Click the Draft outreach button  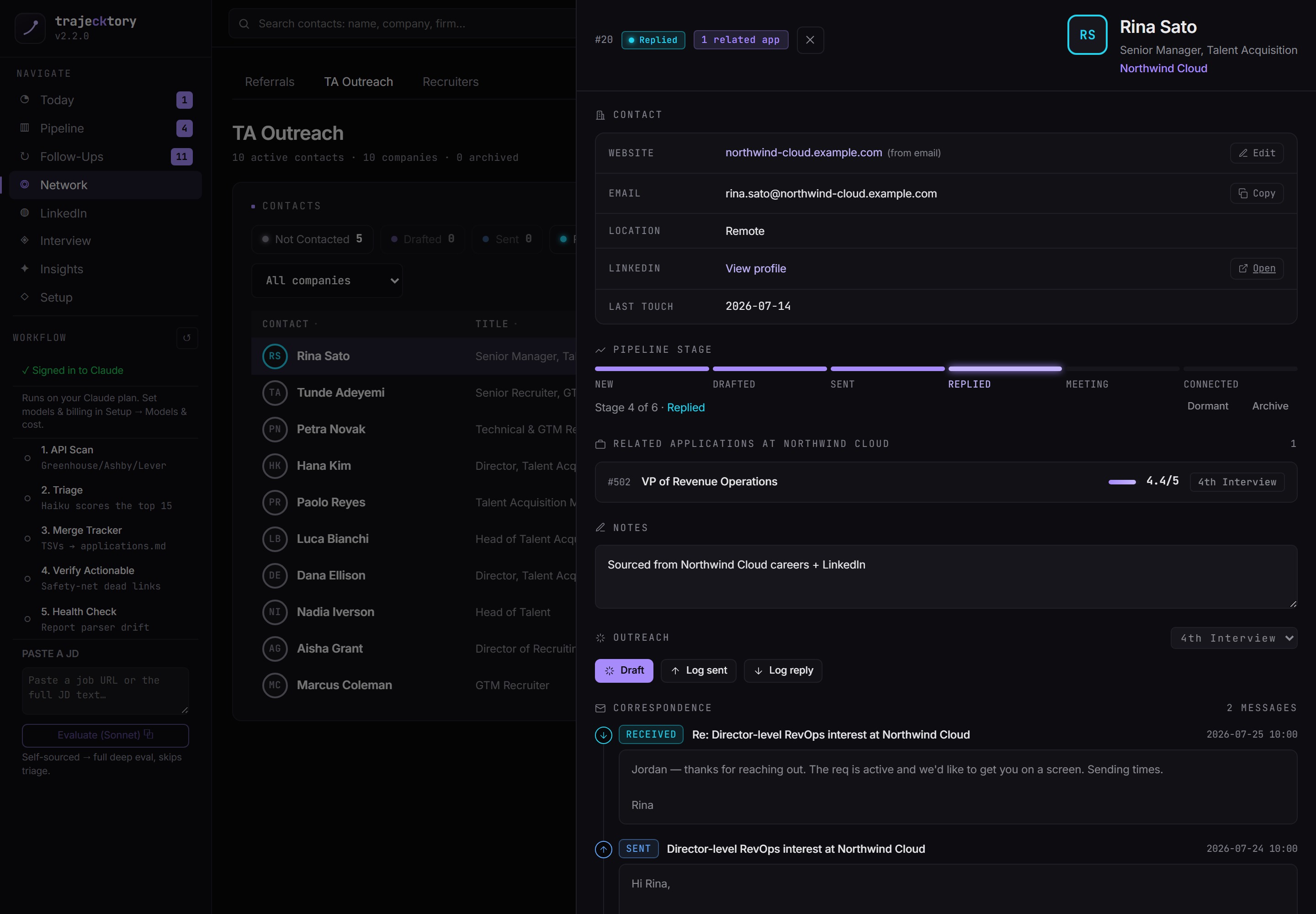point(624,670)
